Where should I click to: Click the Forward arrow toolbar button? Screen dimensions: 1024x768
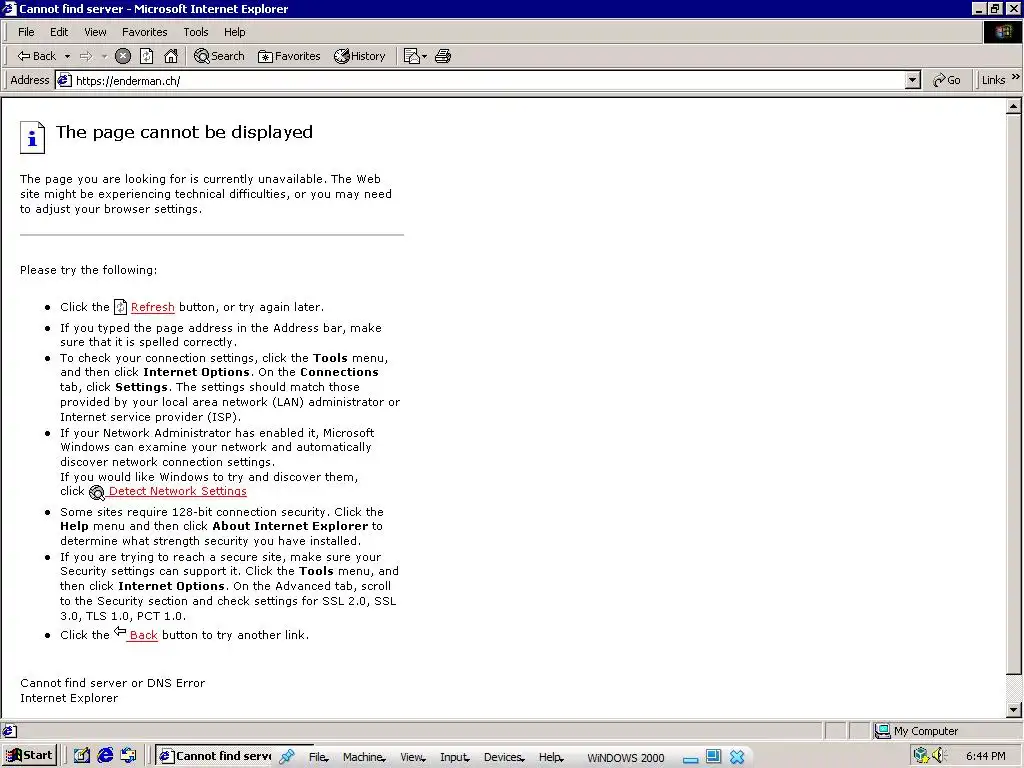pos(86,56)
